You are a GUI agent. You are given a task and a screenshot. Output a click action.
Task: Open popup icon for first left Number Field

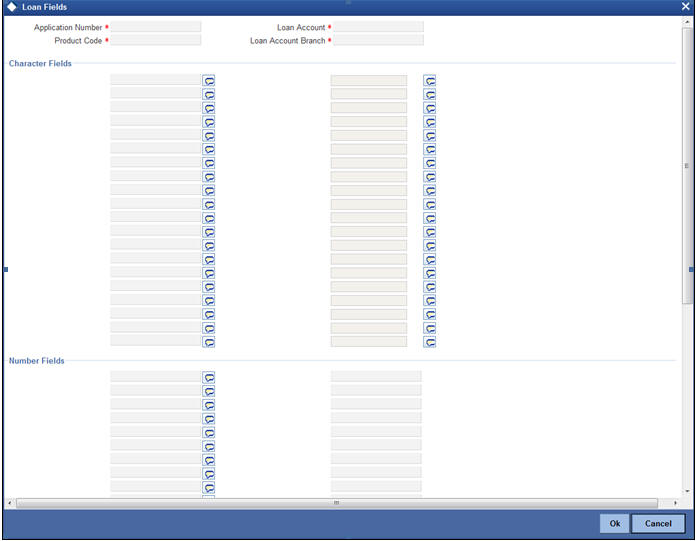(x=209, y=378)
